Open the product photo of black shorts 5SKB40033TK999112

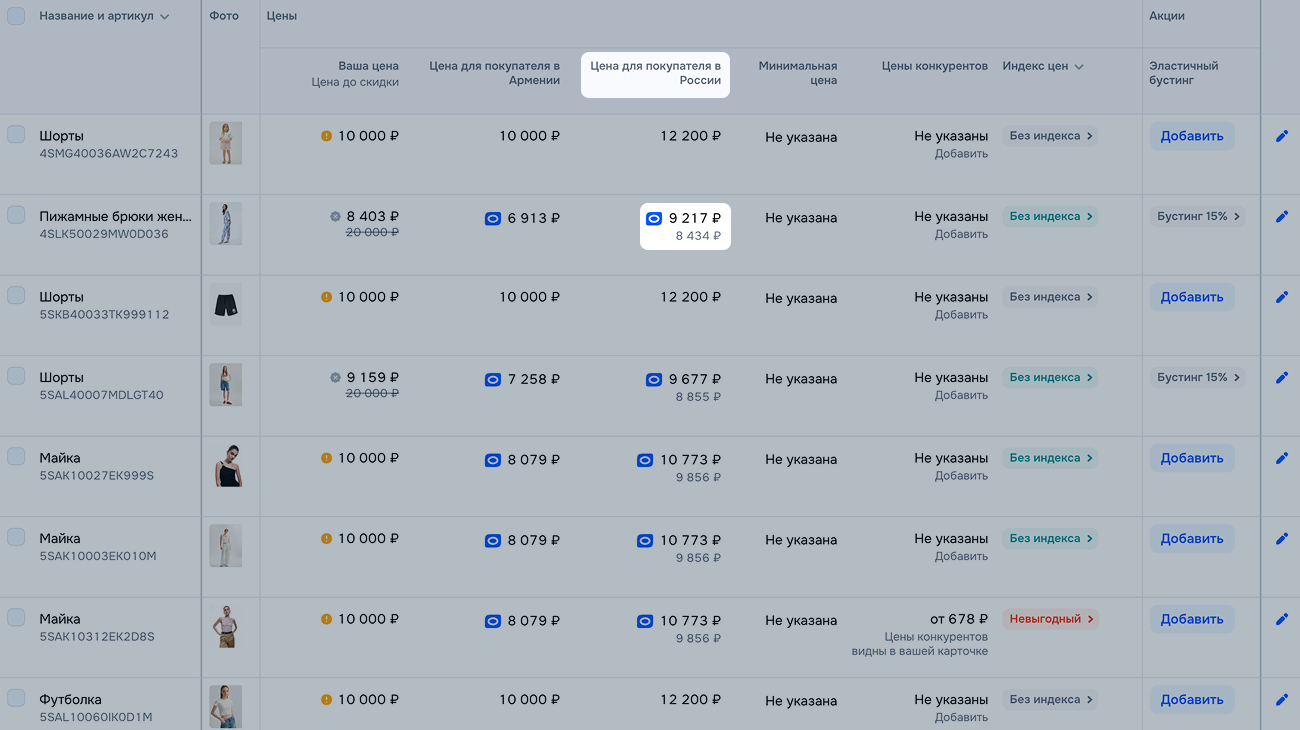(225, 305)
